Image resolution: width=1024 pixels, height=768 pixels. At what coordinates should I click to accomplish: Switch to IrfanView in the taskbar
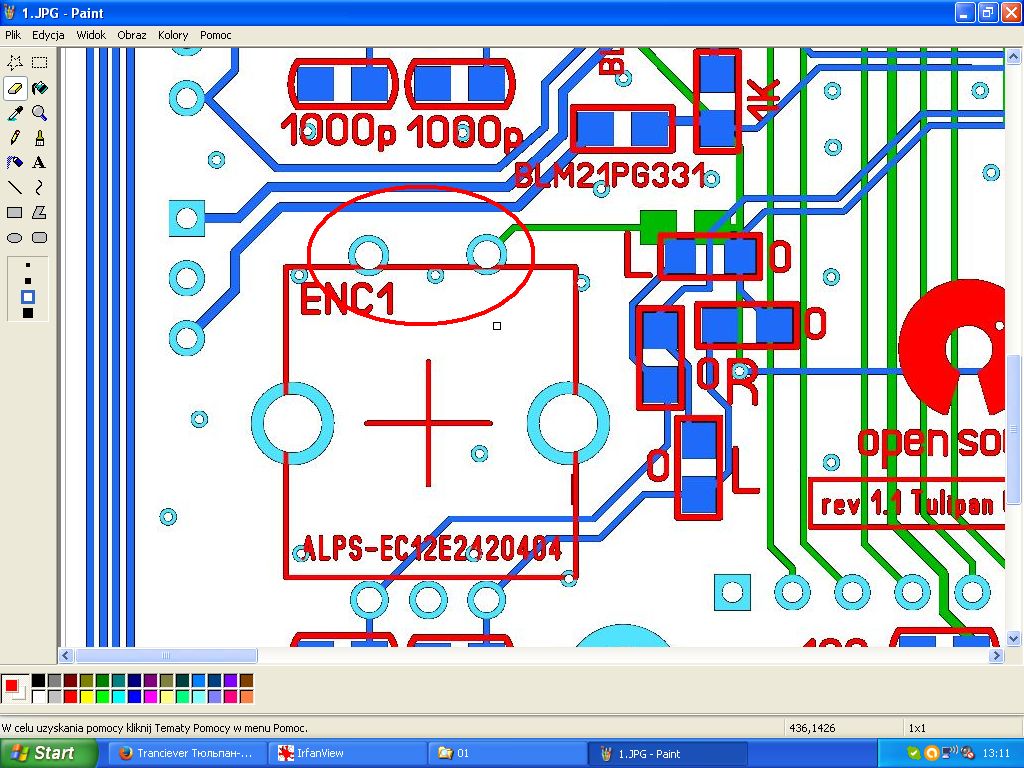click(x=315, y=753)
